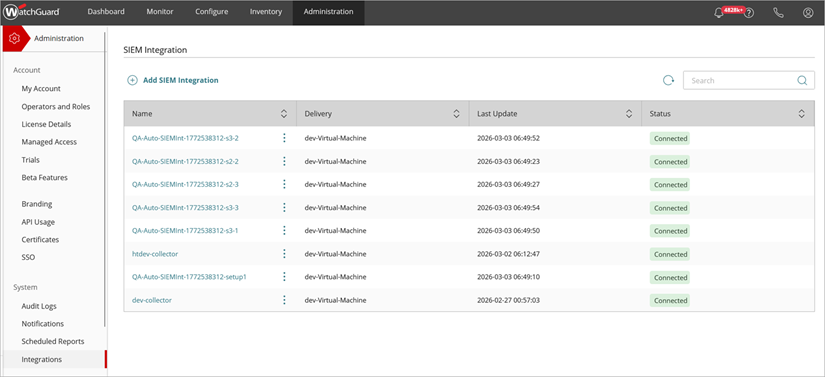Open dev-collector integration link
Viewport: 825px width, 377px height.
pos(152,300)
